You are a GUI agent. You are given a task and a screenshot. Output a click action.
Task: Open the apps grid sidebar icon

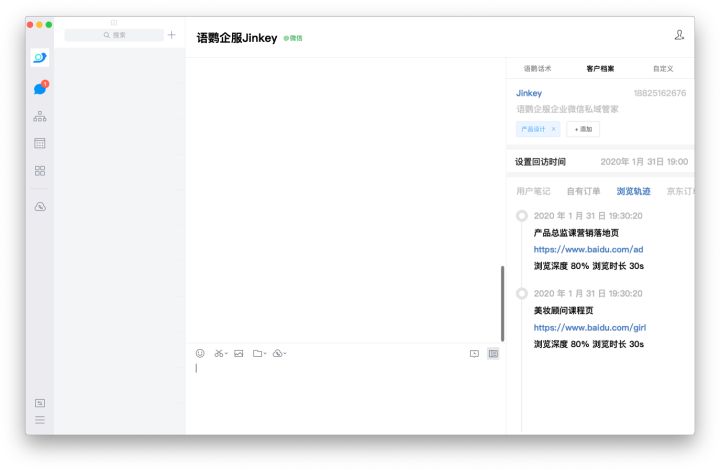point(40,171)
